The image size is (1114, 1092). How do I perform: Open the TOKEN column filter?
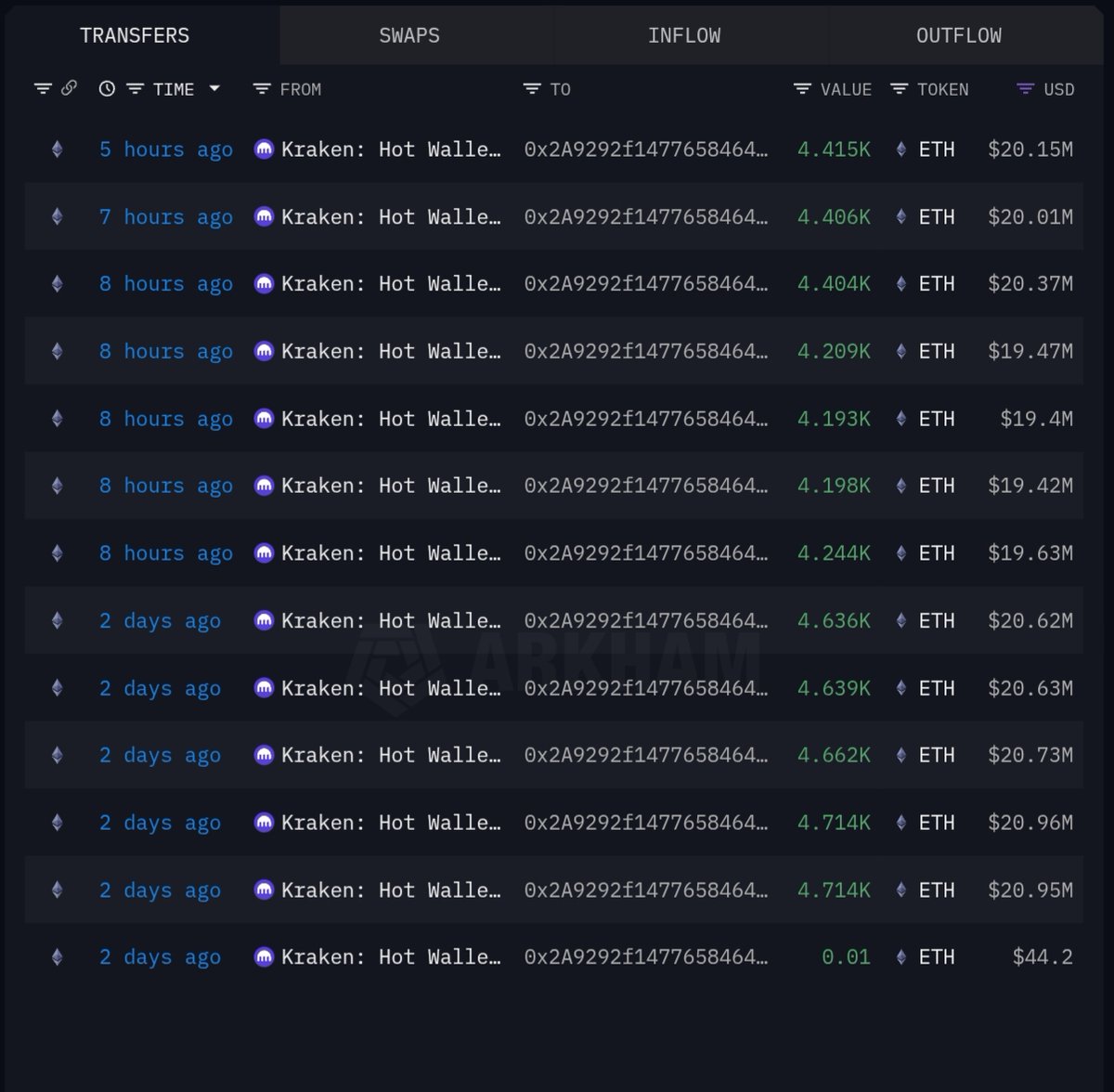pyautogui.click(x=900, y=89)
